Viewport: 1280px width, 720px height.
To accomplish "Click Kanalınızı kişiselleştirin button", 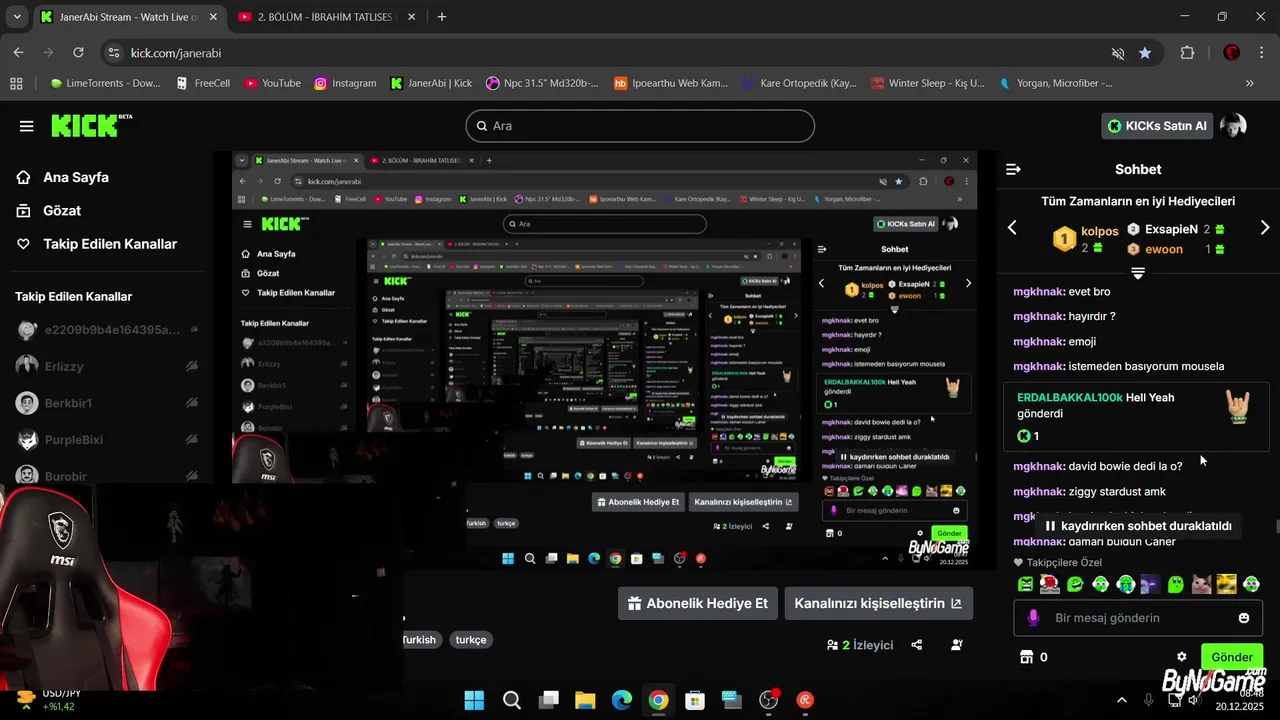I will [878, 603].
